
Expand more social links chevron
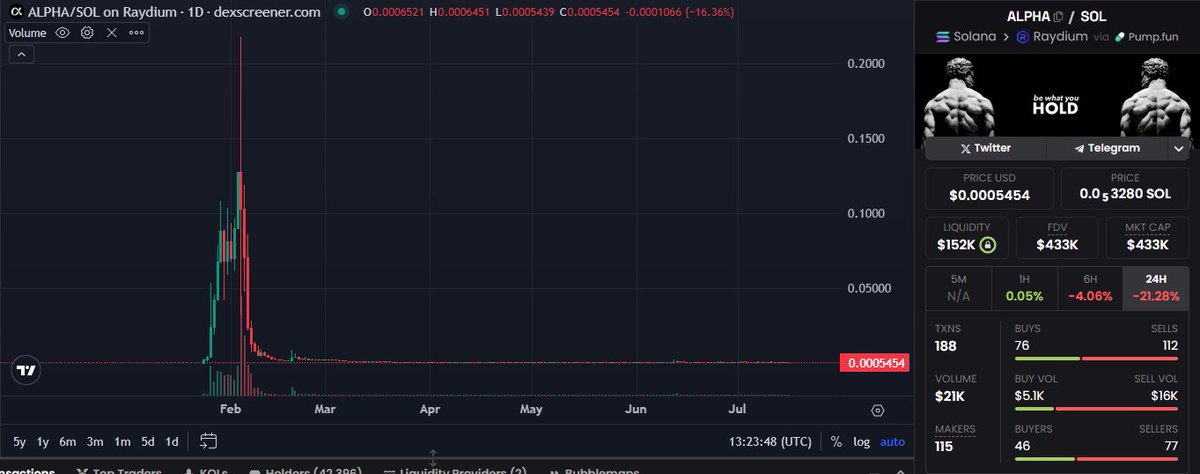pos(1178,148)
